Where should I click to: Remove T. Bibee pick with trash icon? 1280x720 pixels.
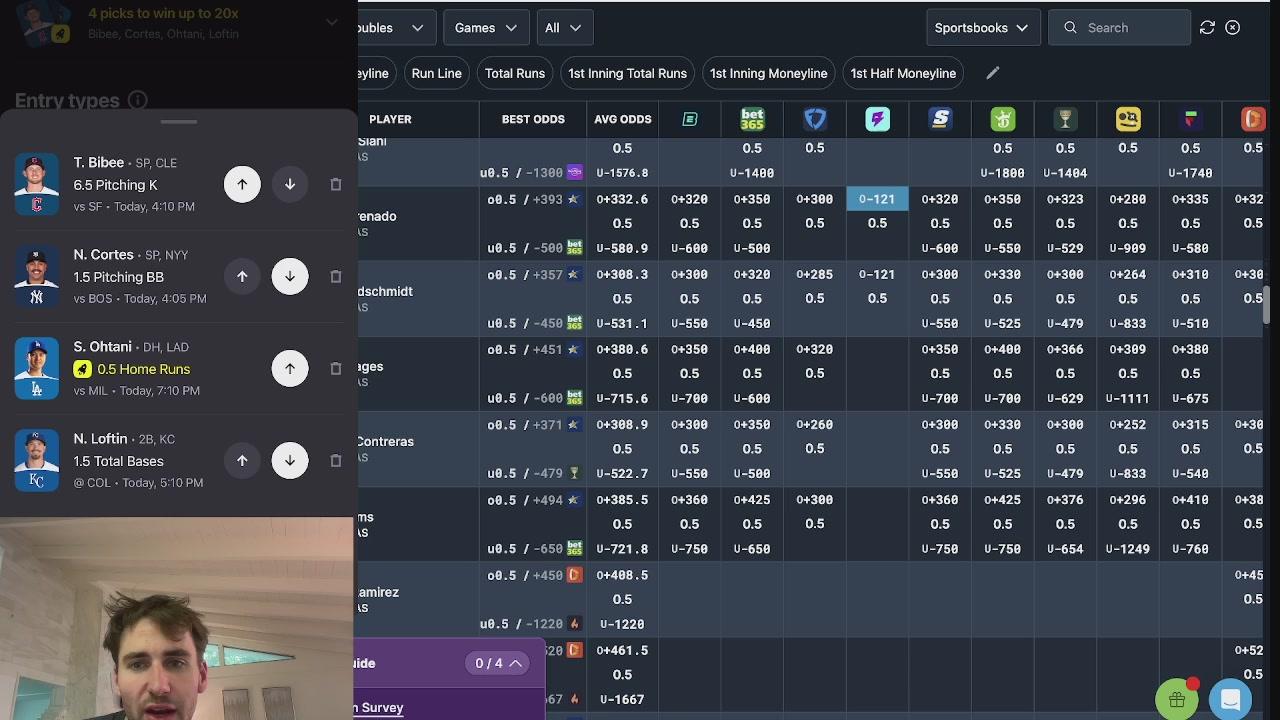coord(336,184)
